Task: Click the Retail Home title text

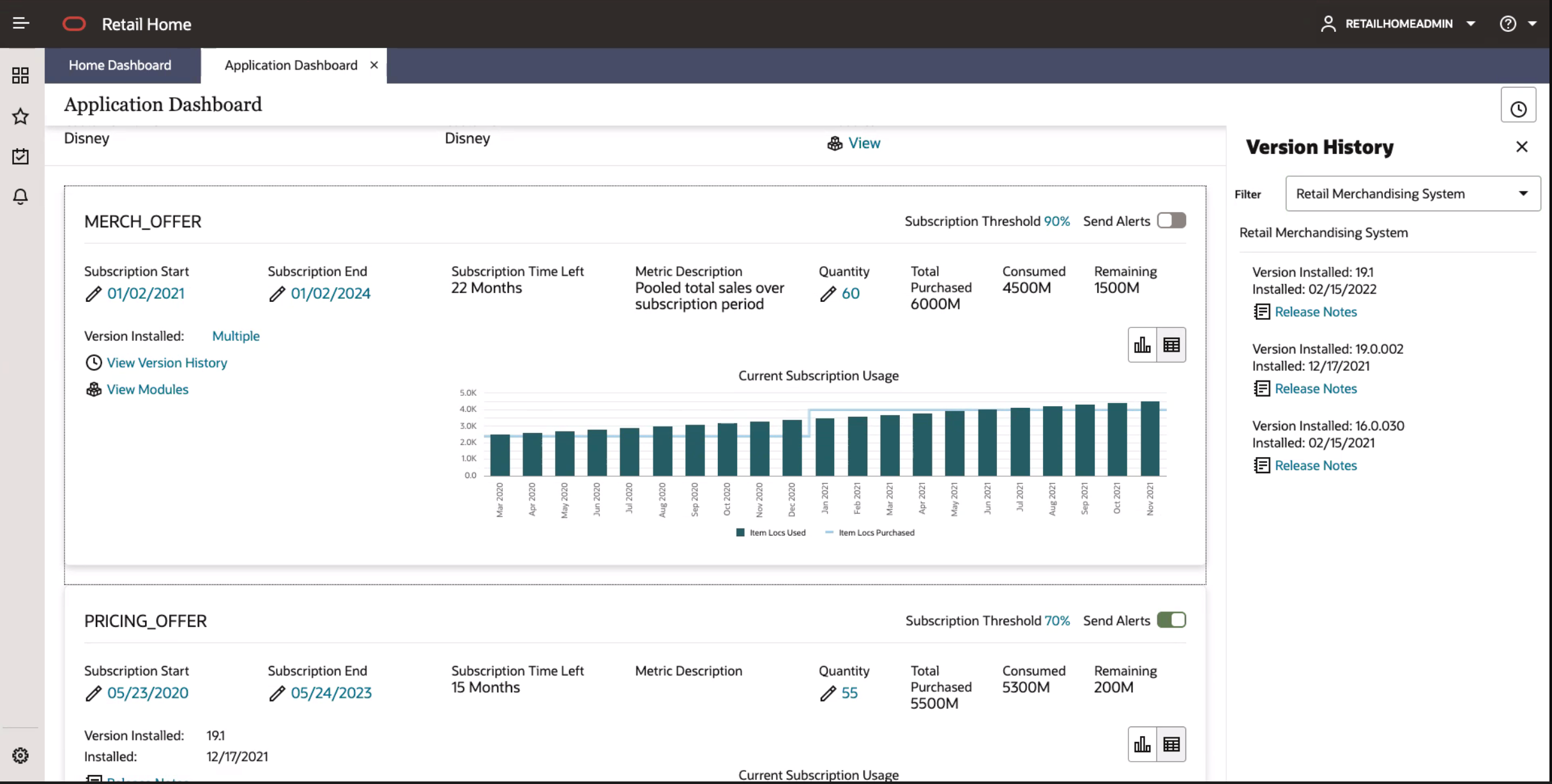Action: click(146, 24)
